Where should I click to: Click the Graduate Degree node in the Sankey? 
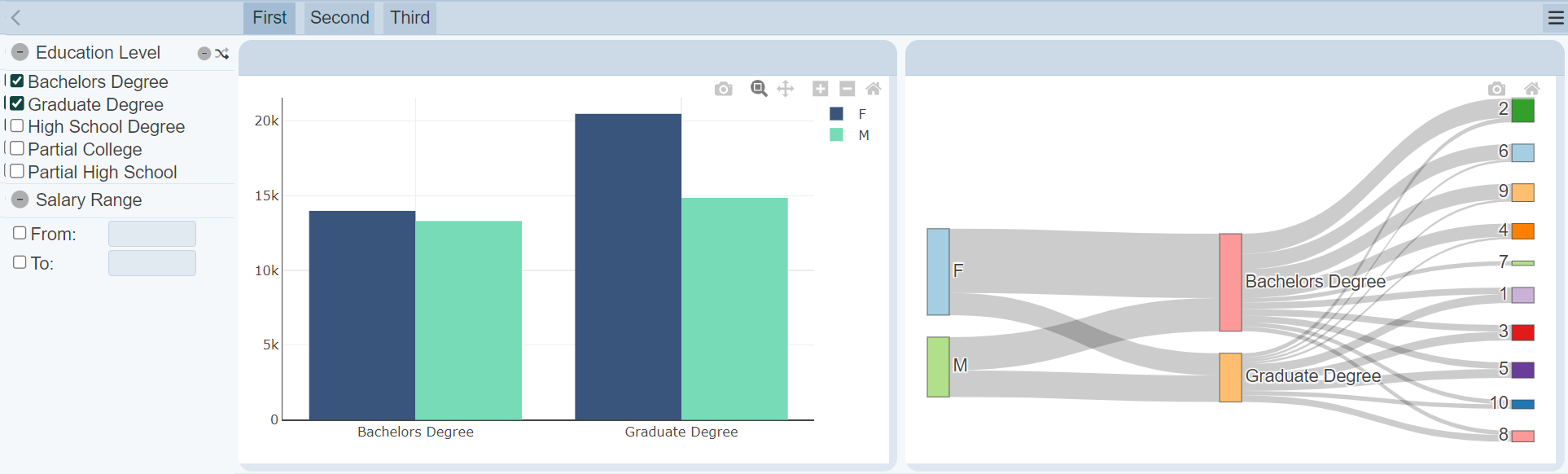point(1230,376)
